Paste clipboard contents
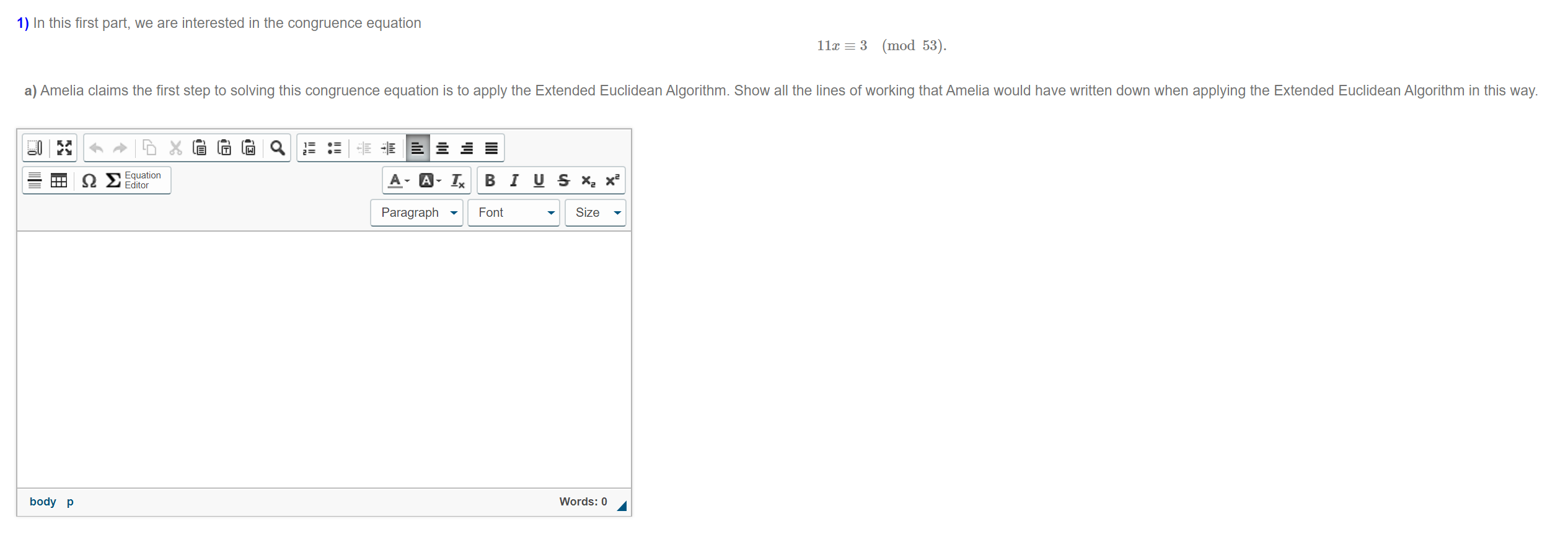The width and height of the screenshot is (1568, 542). click(200, 148)
